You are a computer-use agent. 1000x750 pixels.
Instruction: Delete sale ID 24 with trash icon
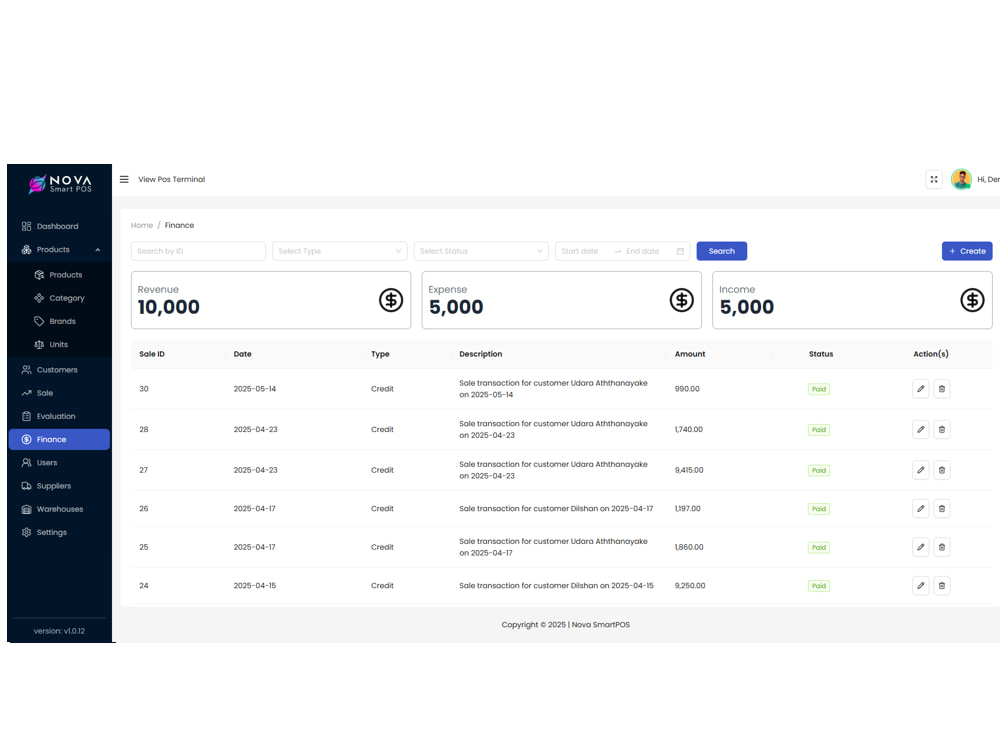pos(942,585)
